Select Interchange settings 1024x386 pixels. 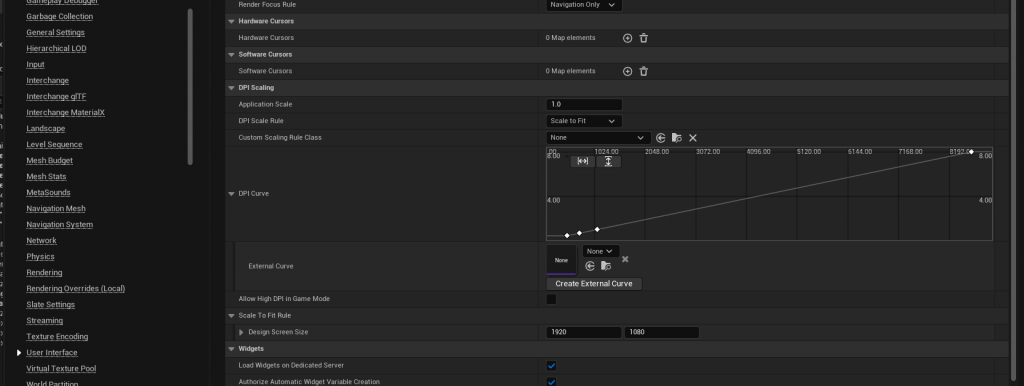pyautogui.click(x=47, y=80)
